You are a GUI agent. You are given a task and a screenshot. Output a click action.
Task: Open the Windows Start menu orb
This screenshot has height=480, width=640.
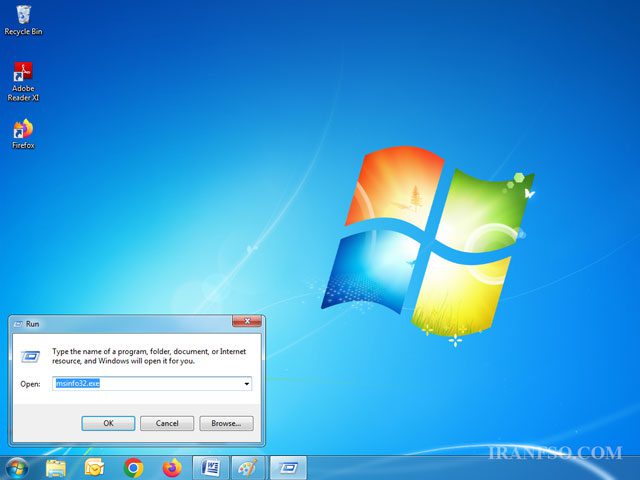click(x=17, y=468)
